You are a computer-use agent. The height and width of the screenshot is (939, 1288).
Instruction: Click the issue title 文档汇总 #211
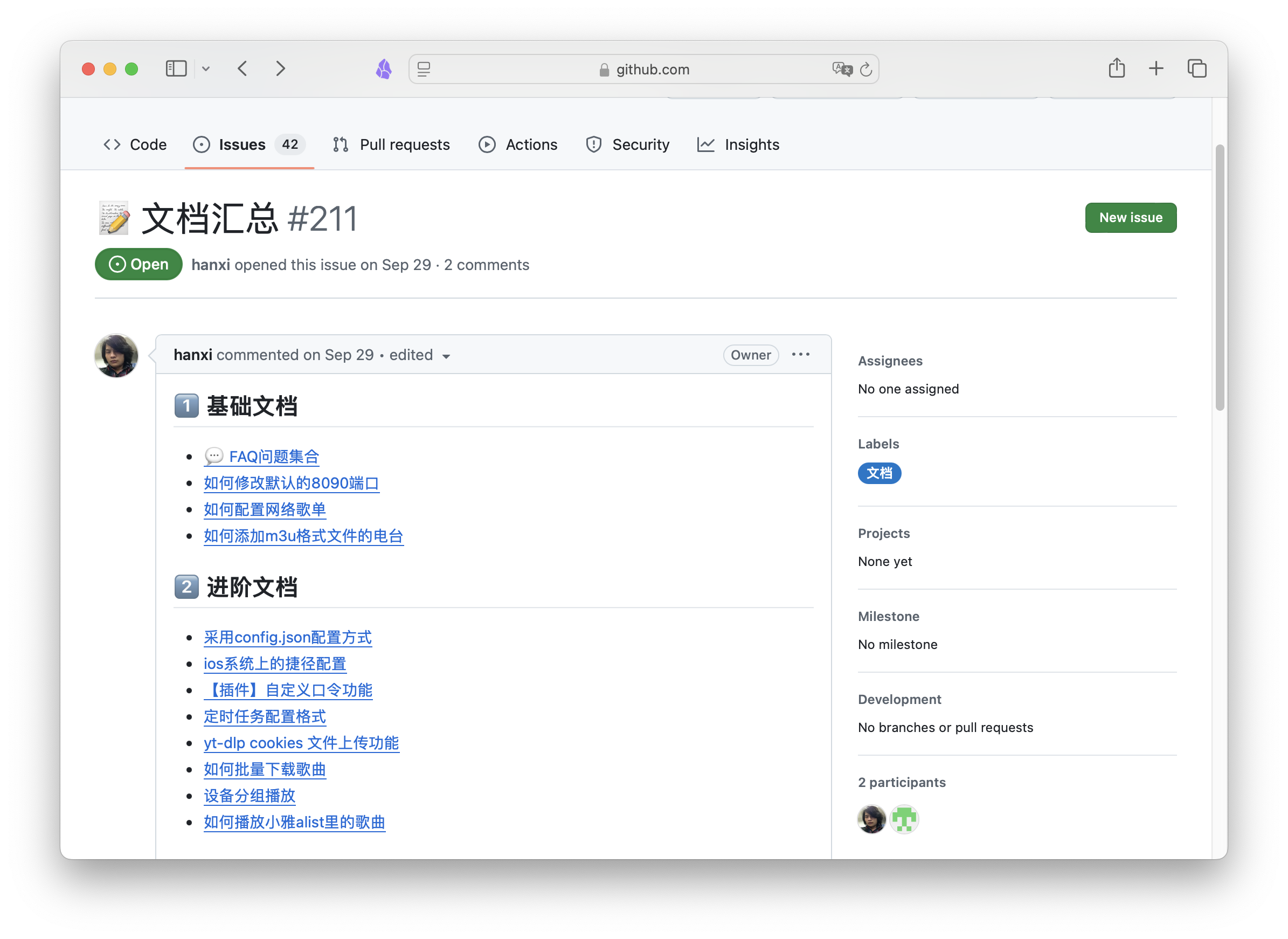[x=227, y=219]
